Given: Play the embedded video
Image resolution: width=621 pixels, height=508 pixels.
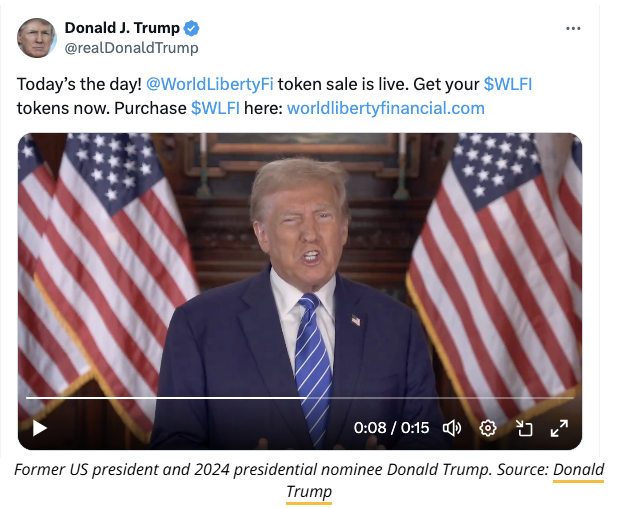Looking at the screenshot, I should pos(40,428).
